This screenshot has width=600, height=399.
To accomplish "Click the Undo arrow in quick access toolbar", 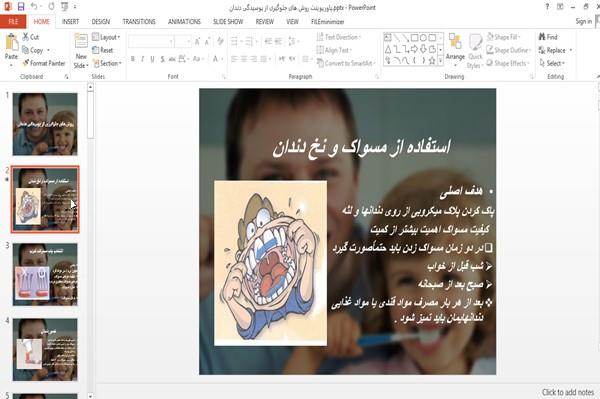I will click(34, 7).
